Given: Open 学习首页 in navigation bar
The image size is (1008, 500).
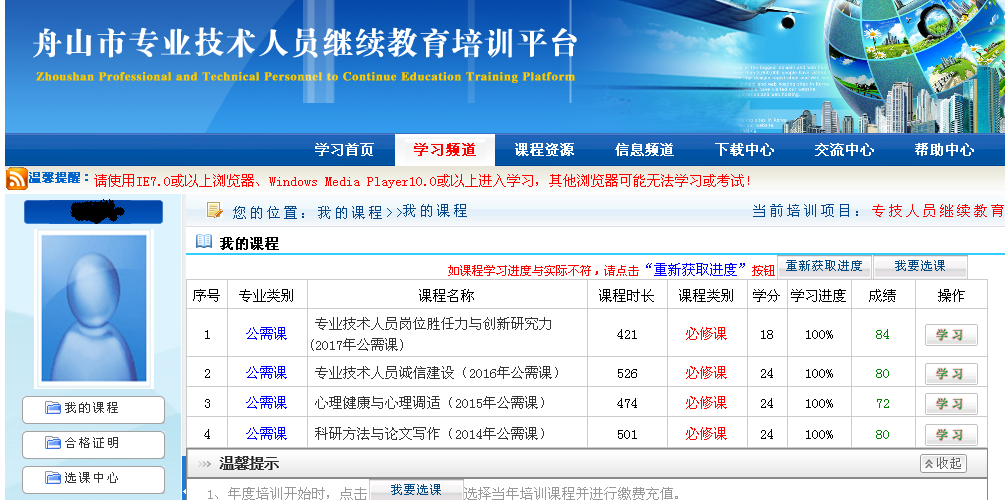Looking at the screenshot, I should (344, 150).
